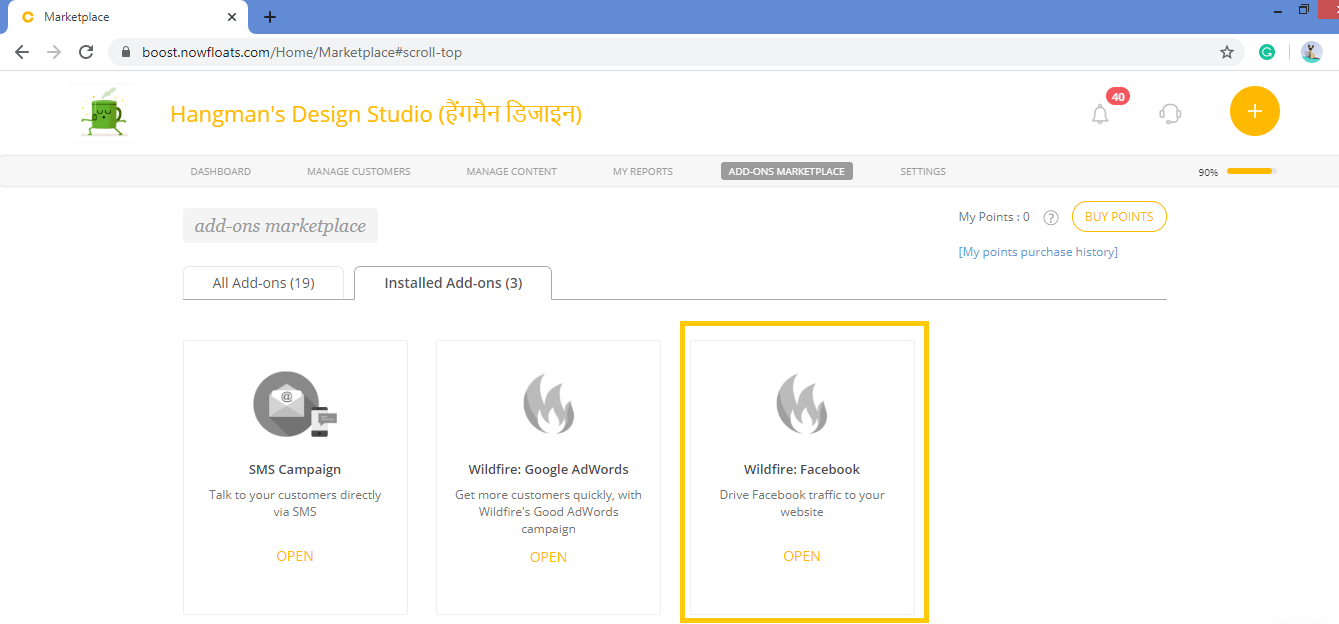This screenshot has height=624, width=1339.
Task: Open the Wildfire: Google AdWords add-on
Action: [x=548, y=557]
